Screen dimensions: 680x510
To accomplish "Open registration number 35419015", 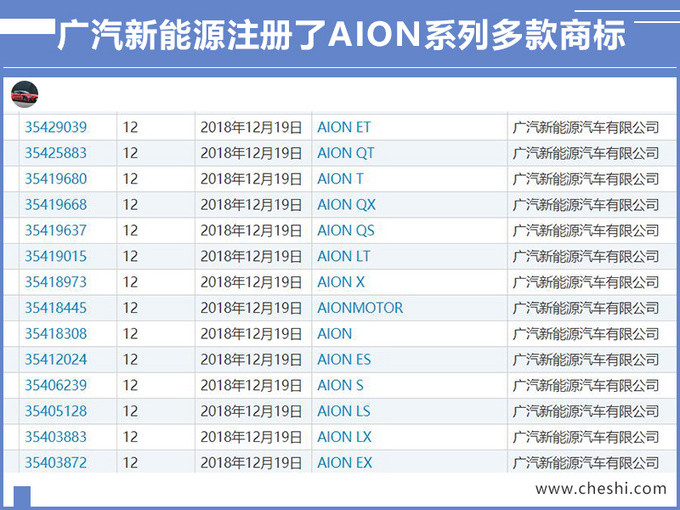I will tap(56, 256).
